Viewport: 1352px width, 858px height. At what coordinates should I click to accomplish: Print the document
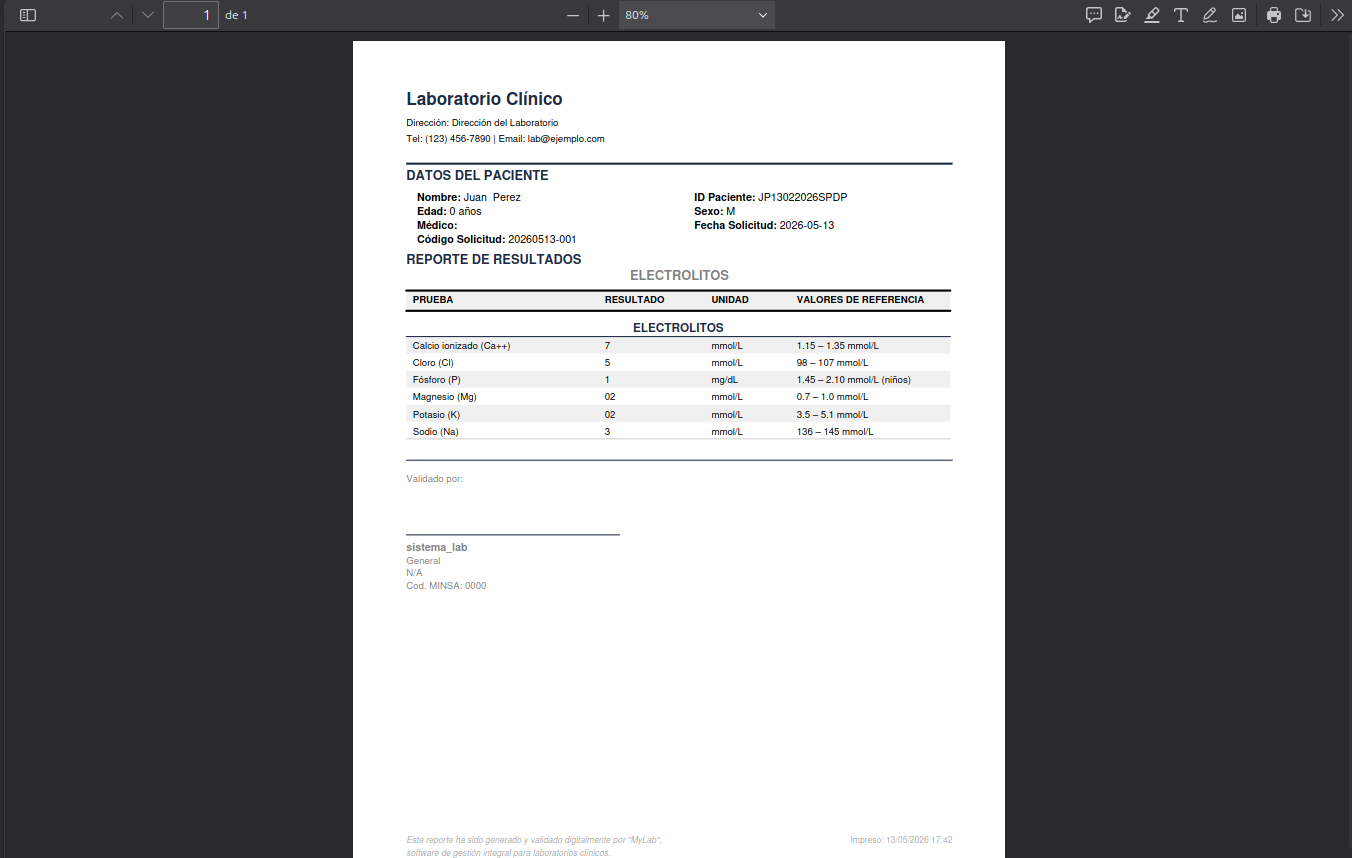point(1274,15)
